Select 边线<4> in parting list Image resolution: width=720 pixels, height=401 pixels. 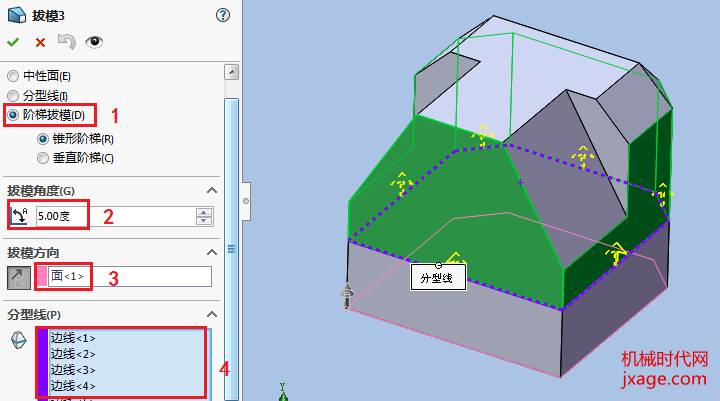click(x=73, y=386)
